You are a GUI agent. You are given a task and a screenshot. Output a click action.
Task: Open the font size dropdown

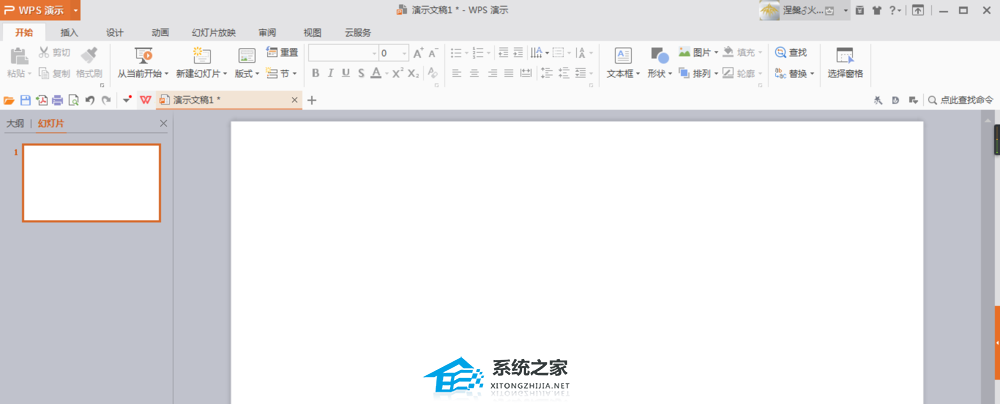point(404,53)
